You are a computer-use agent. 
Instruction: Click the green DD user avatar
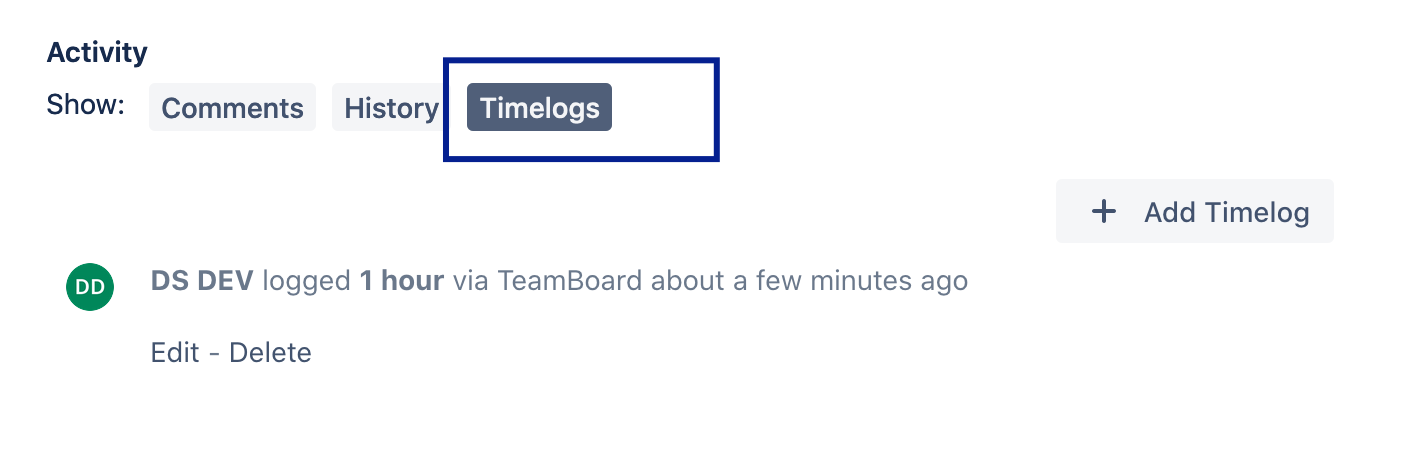[90, 288]
